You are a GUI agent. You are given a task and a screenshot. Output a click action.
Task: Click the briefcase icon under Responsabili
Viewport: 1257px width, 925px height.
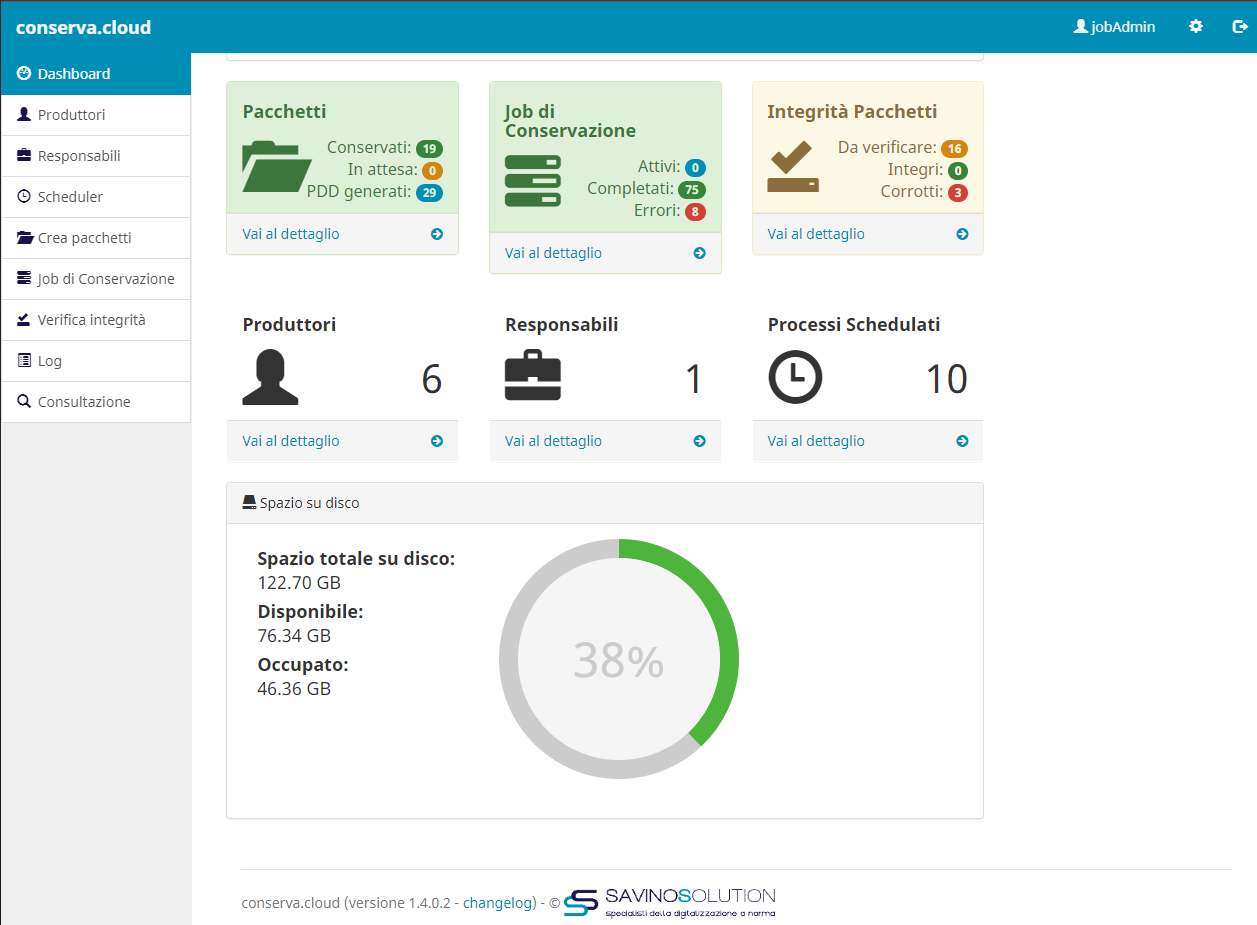click(x=533, y=376)
